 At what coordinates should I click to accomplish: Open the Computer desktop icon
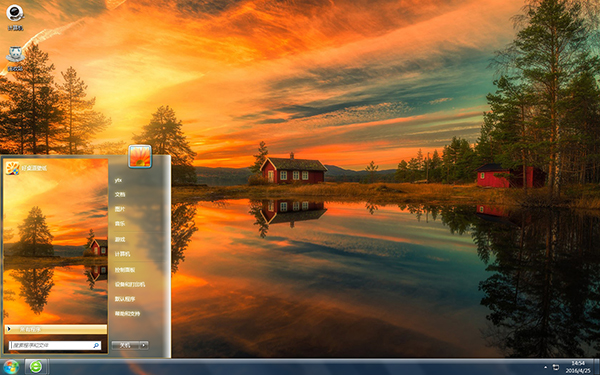click(x=15, y=17)
